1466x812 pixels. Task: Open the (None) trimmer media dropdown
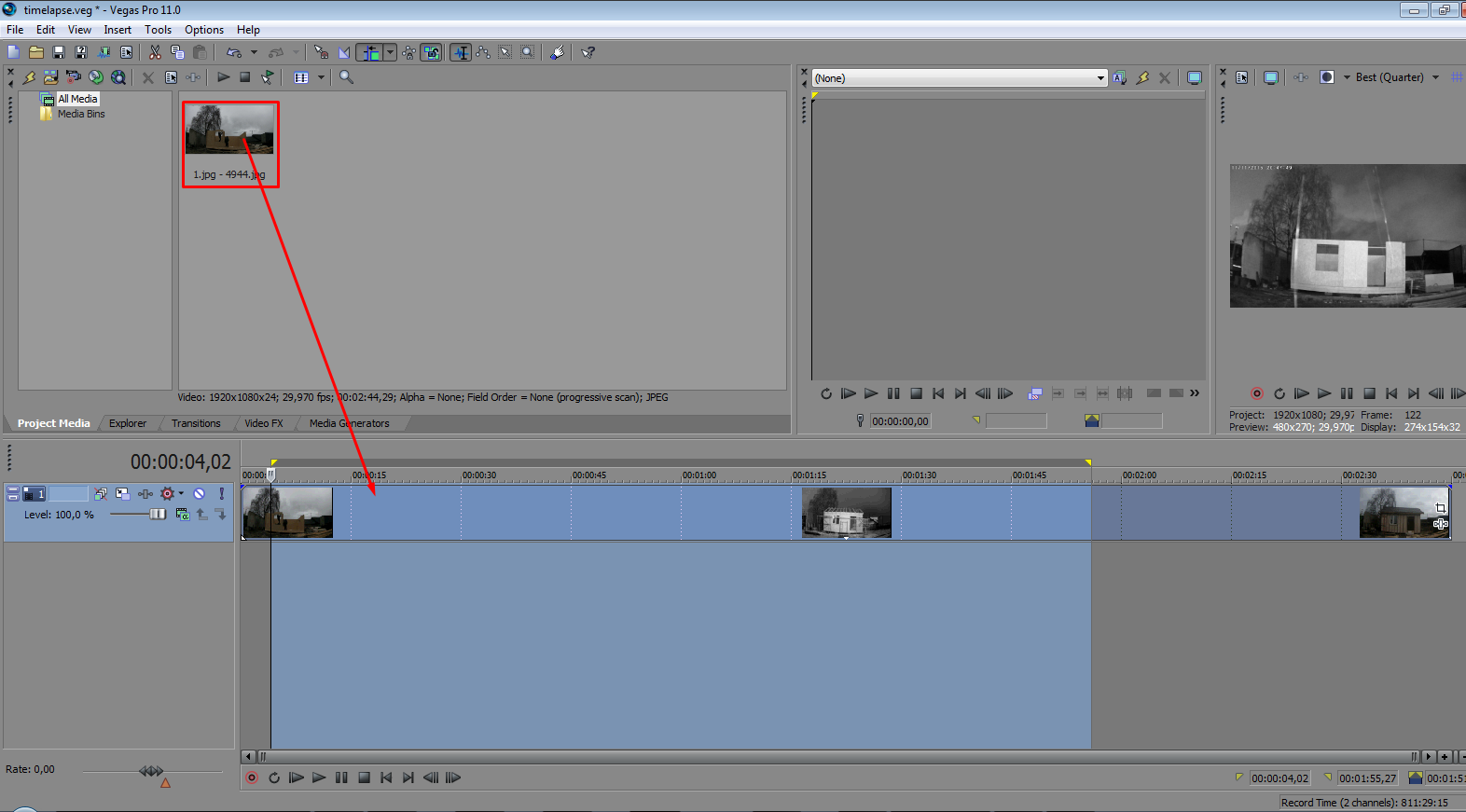point(1100,78)
